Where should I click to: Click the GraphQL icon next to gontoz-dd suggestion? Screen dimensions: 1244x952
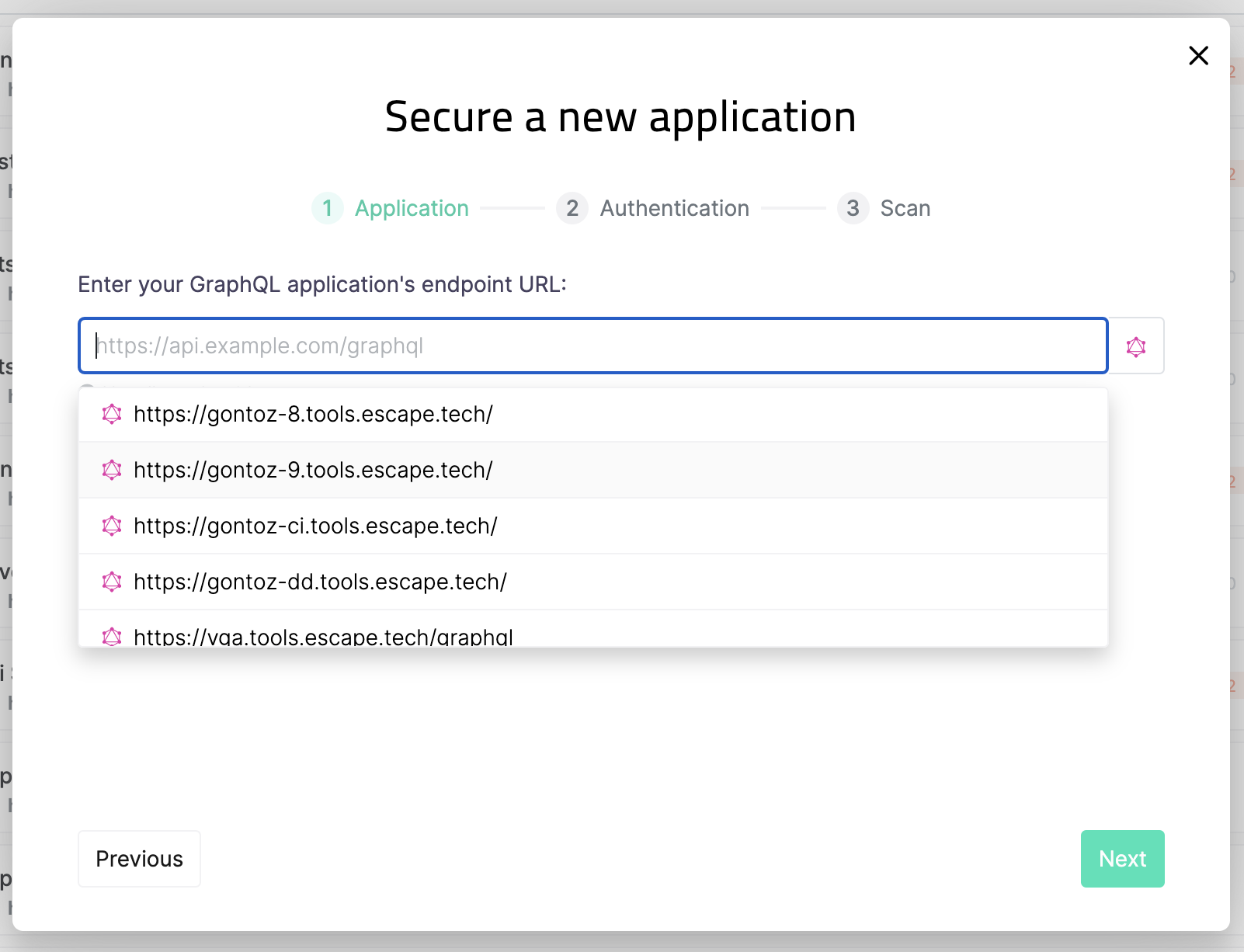(x=112, y=581)
